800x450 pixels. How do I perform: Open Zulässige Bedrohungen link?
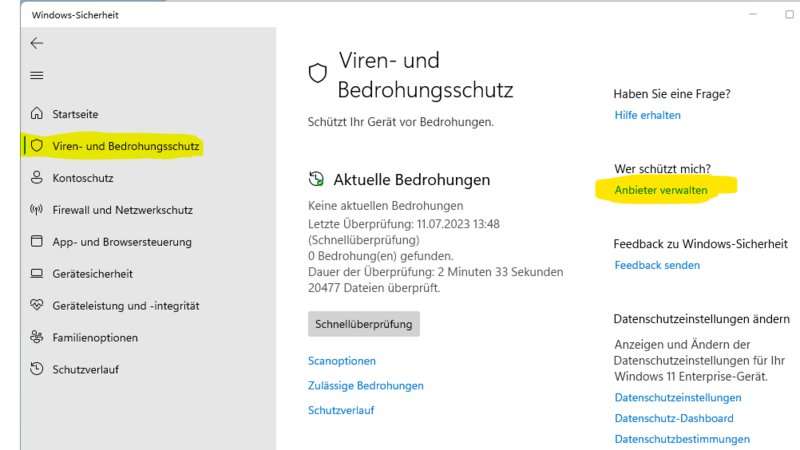point(366,385)
